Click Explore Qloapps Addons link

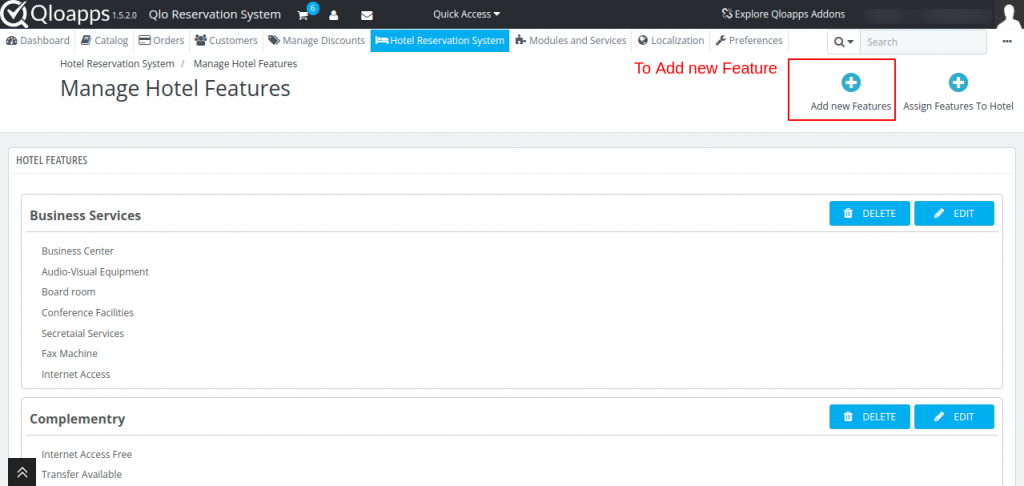[782, 14]
